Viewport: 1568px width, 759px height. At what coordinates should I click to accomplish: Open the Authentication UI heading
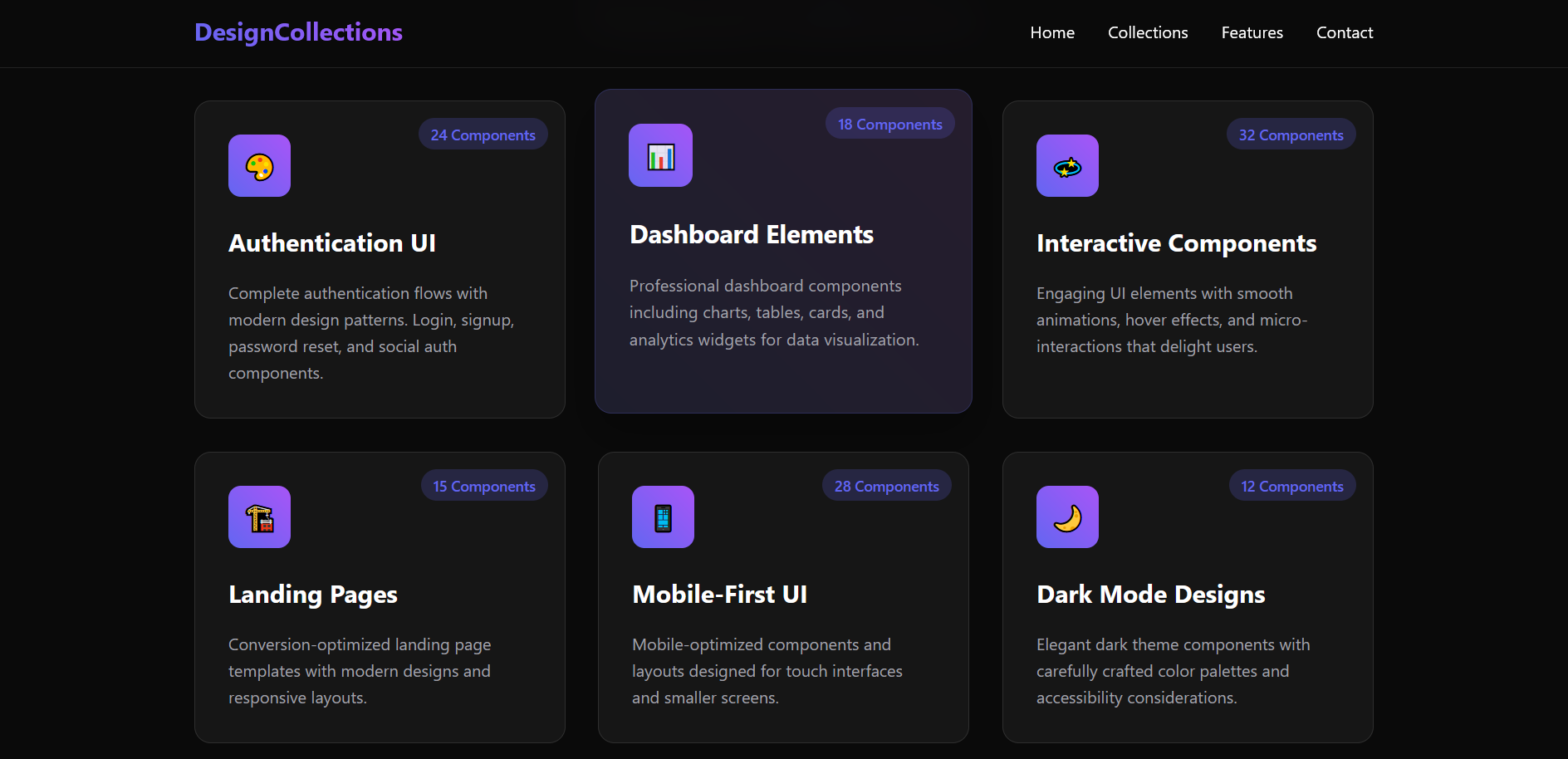[x=332, y=243]
